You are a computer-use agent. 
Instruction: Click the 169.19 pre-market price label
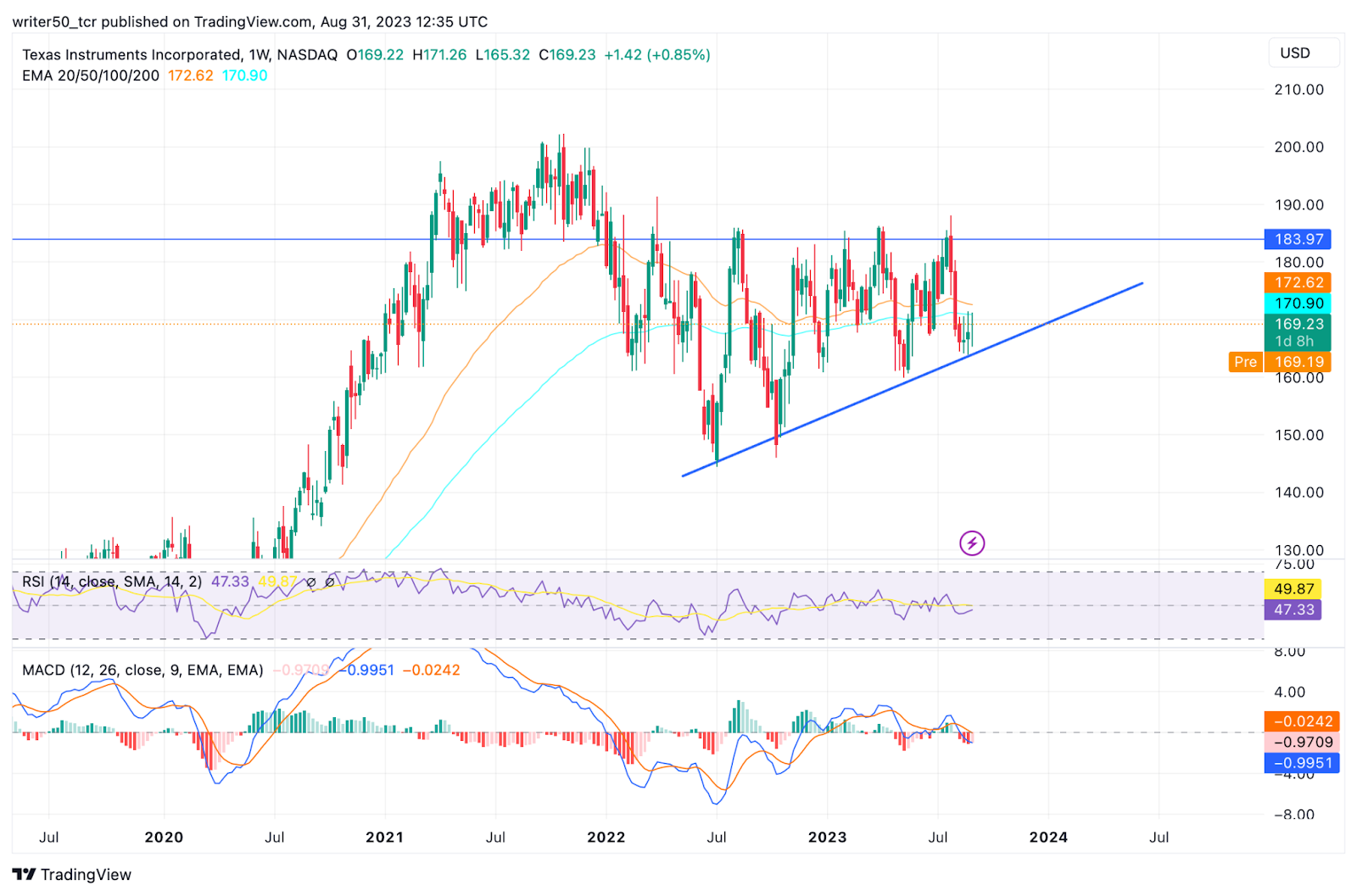pos(1298,362)
